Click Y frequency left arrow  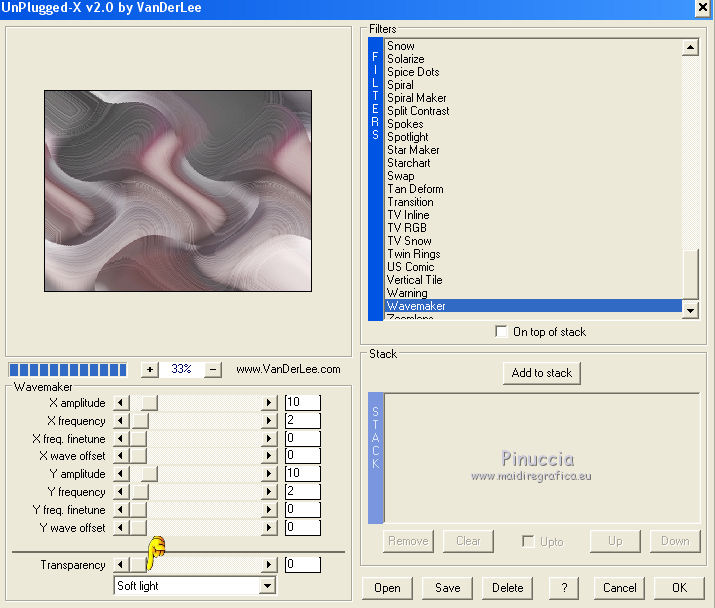(121, 492)
